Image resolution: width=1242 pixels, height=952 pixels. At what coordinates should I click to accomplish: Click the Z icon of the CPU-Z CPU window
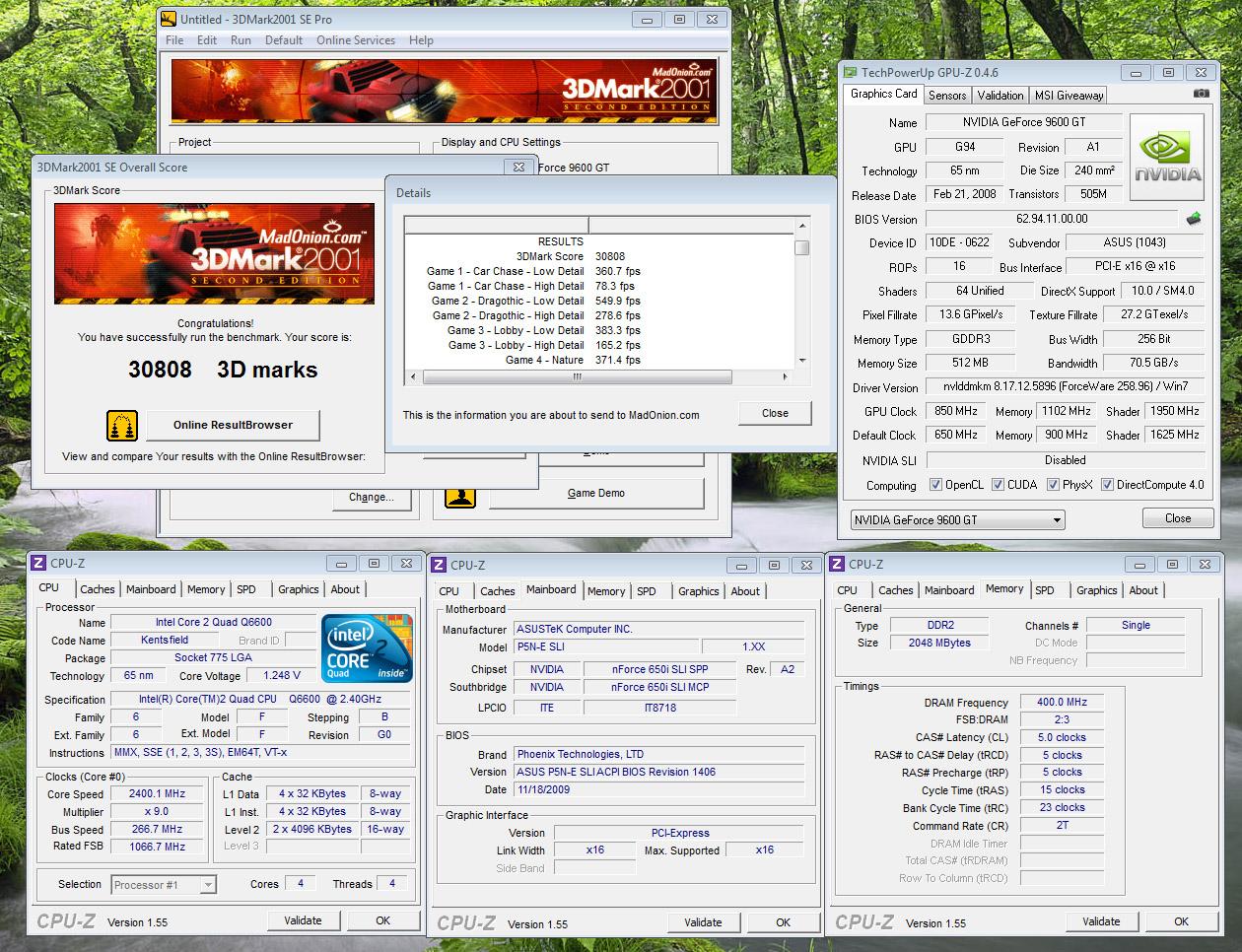39,563
